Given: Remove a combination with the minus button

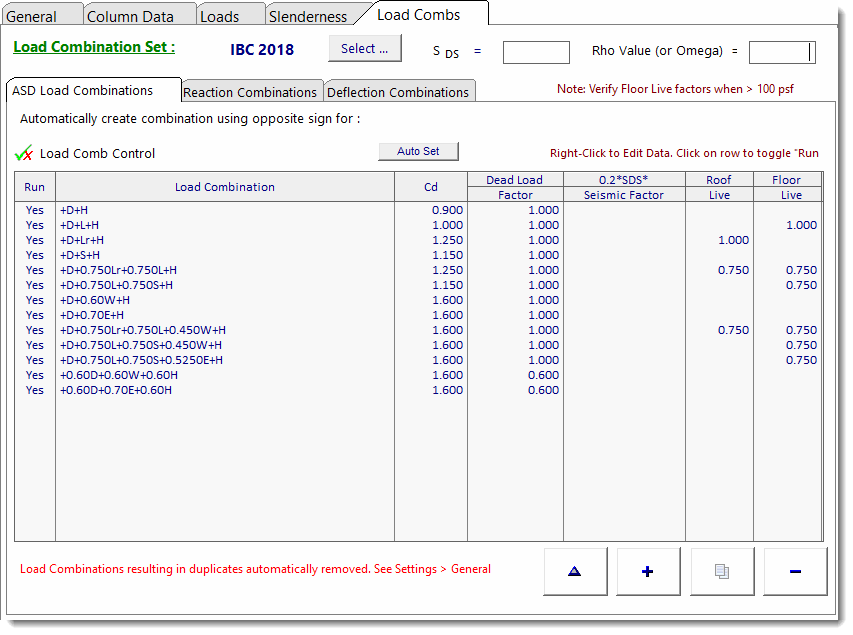Looking at the screenshot, I should pyautogui.click(x=795, y=571).
